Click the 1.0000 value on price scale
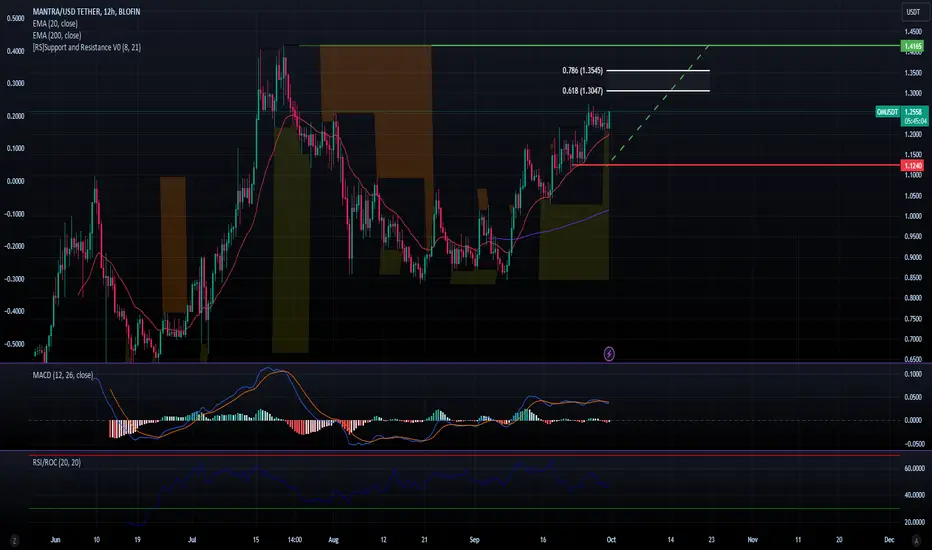932x550 pixels. pyautogui.click(x=914, y=216)
